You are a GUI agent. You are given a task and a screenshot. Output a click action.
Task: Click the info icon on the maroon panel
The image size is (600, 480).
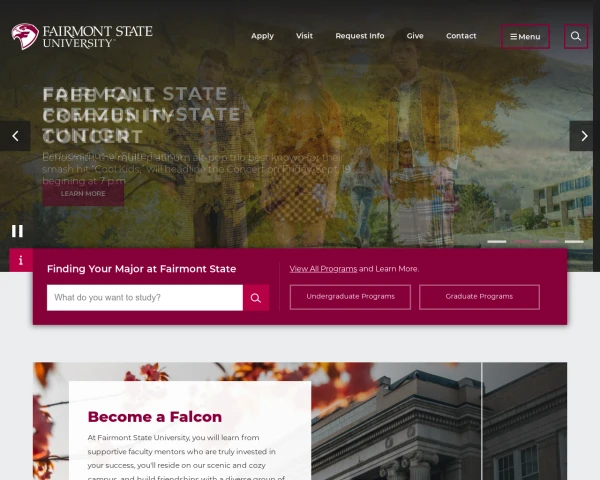[x=21, y=260]
